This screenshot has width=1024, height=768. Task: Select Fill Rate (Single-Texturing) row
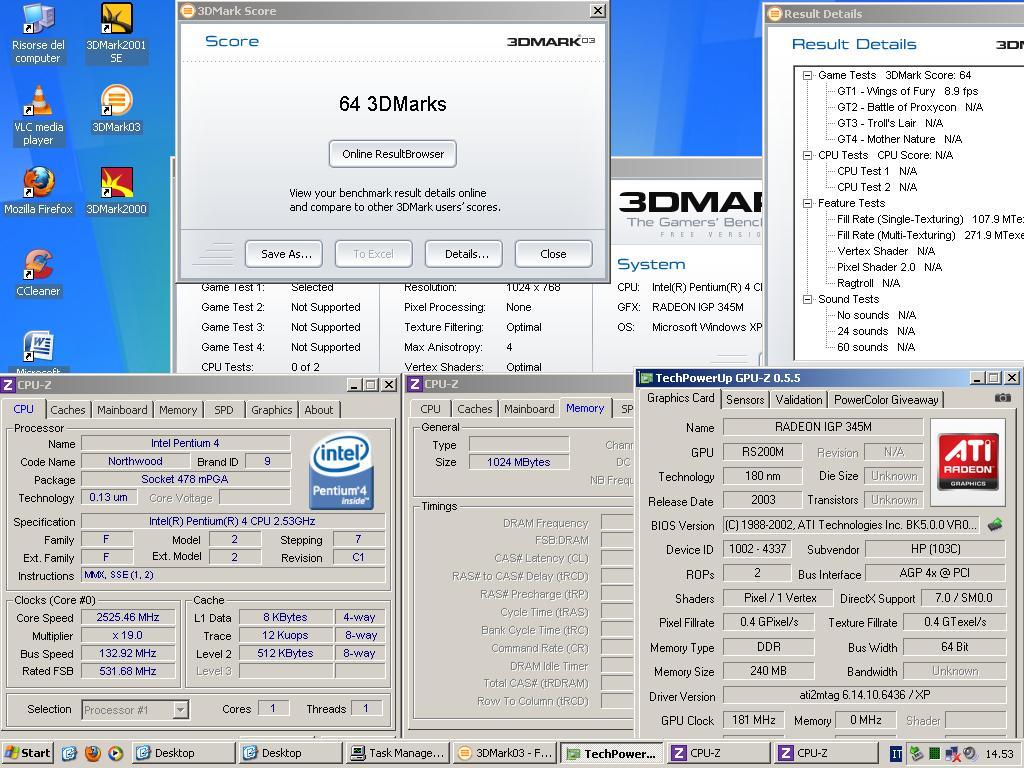pyautogui.click(x=931, y=219)
